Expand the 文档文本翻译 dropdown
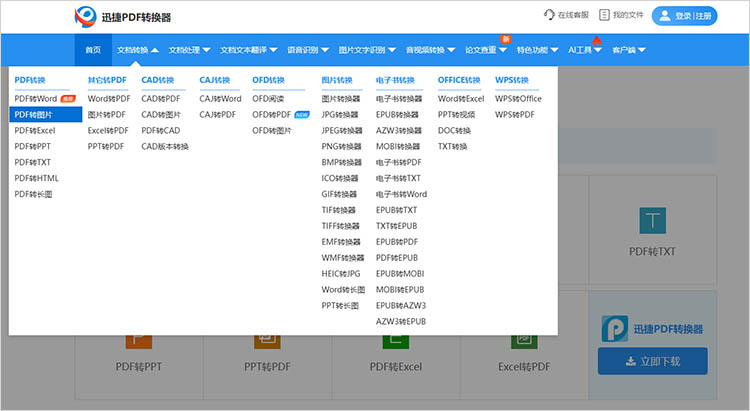The height and width of the screenshot is (411, 750). coord(249,50)
